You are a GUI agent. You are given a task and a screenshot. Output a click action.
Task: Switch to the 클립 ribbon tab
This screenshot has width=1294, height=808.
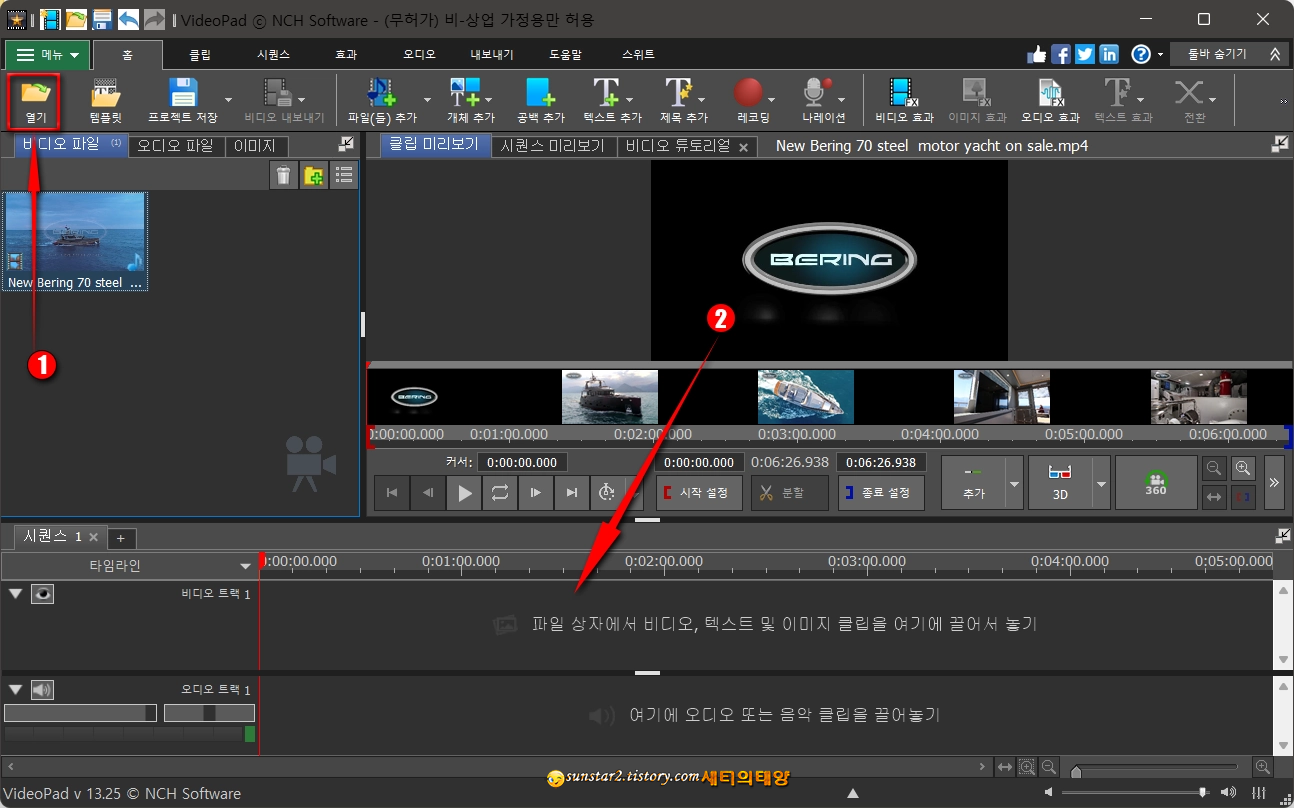point(200,55)
